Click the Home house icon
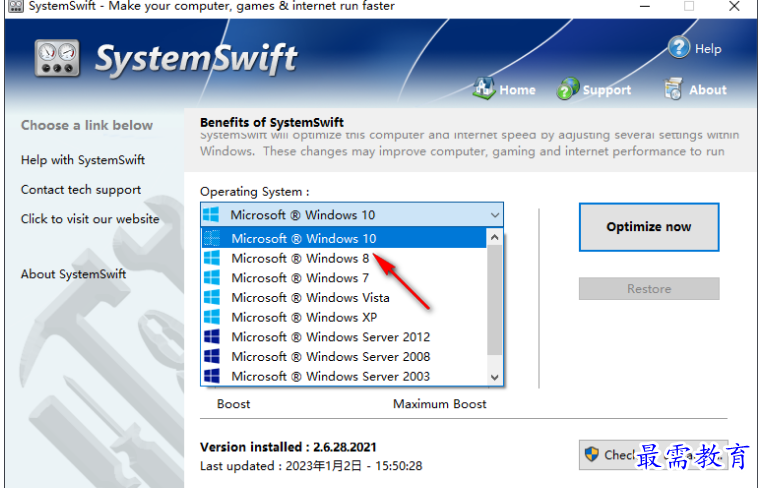Viewport: 758px width, 488px height. tap(484, 89)
